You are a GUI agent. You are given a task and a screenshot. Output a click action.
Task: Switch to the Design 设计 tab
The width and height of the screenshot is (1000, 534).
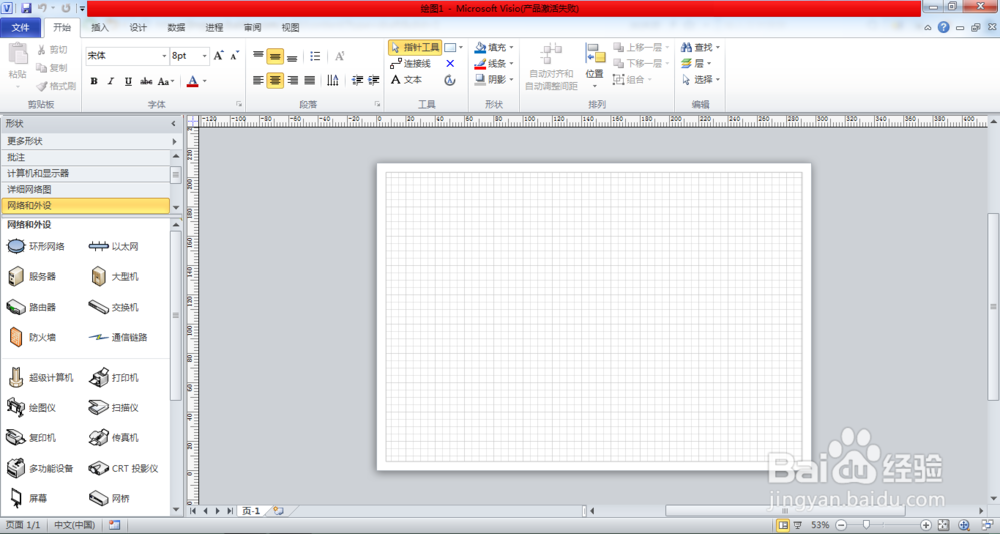(138, 27)
